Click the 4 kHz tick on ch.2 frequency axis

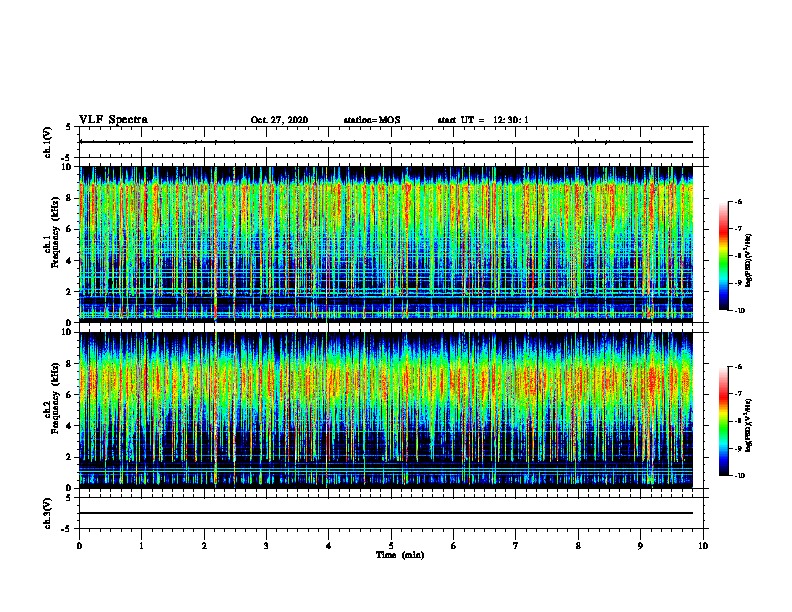point(69,426)
